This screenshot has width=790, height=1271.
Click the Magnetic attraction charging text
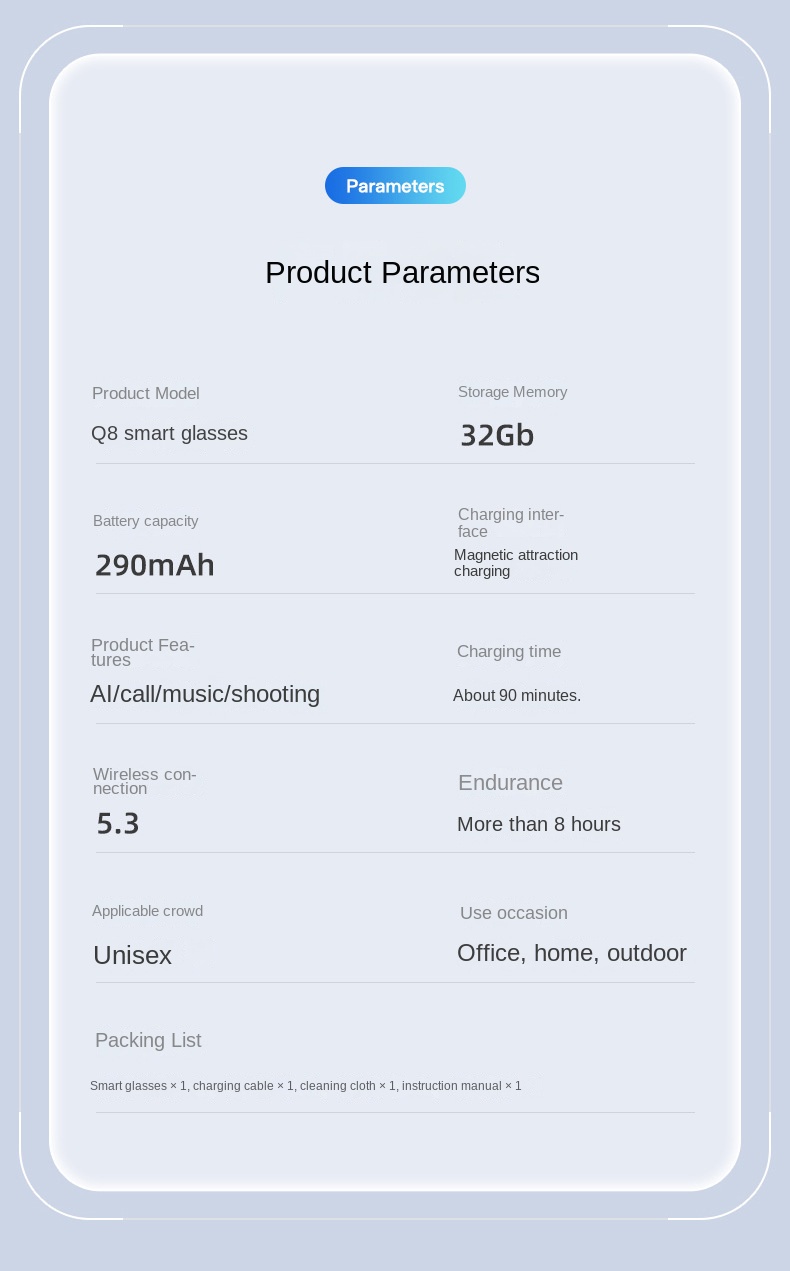point(515,563)
